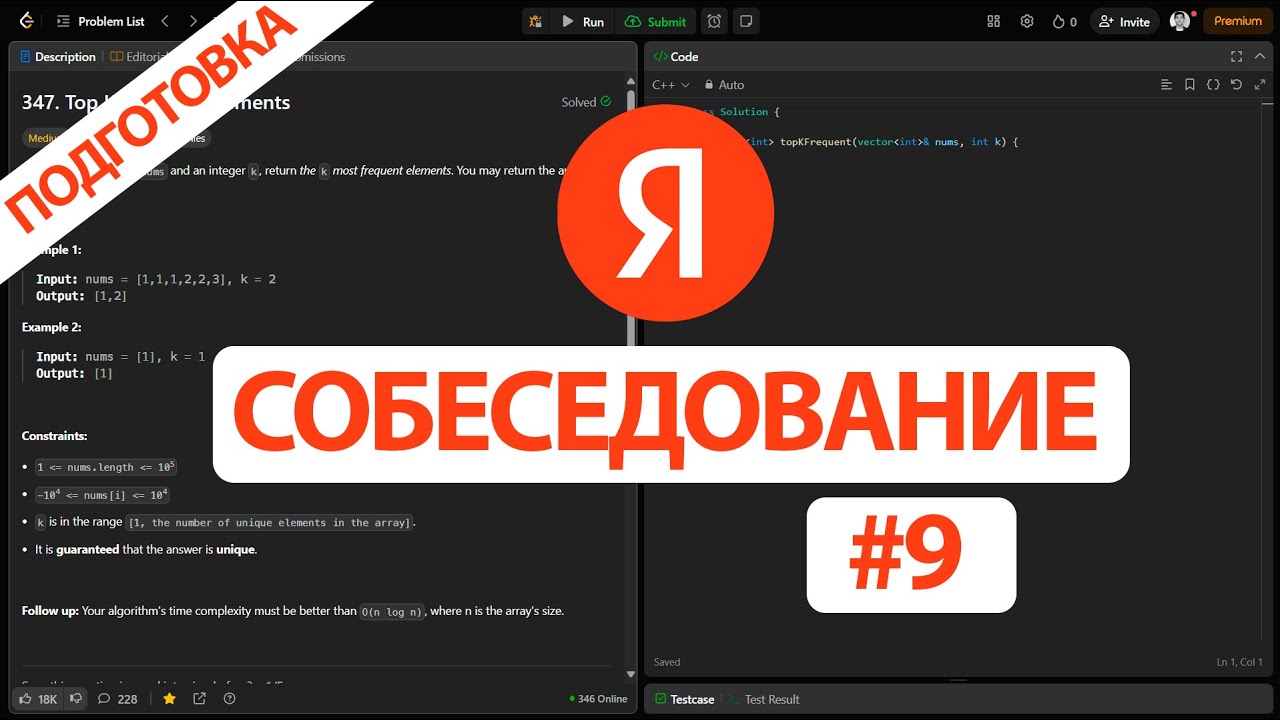Click the Constraints heading
Image resolution: width=1280 pixels, height=720 pixels.
tap(55, 436)
